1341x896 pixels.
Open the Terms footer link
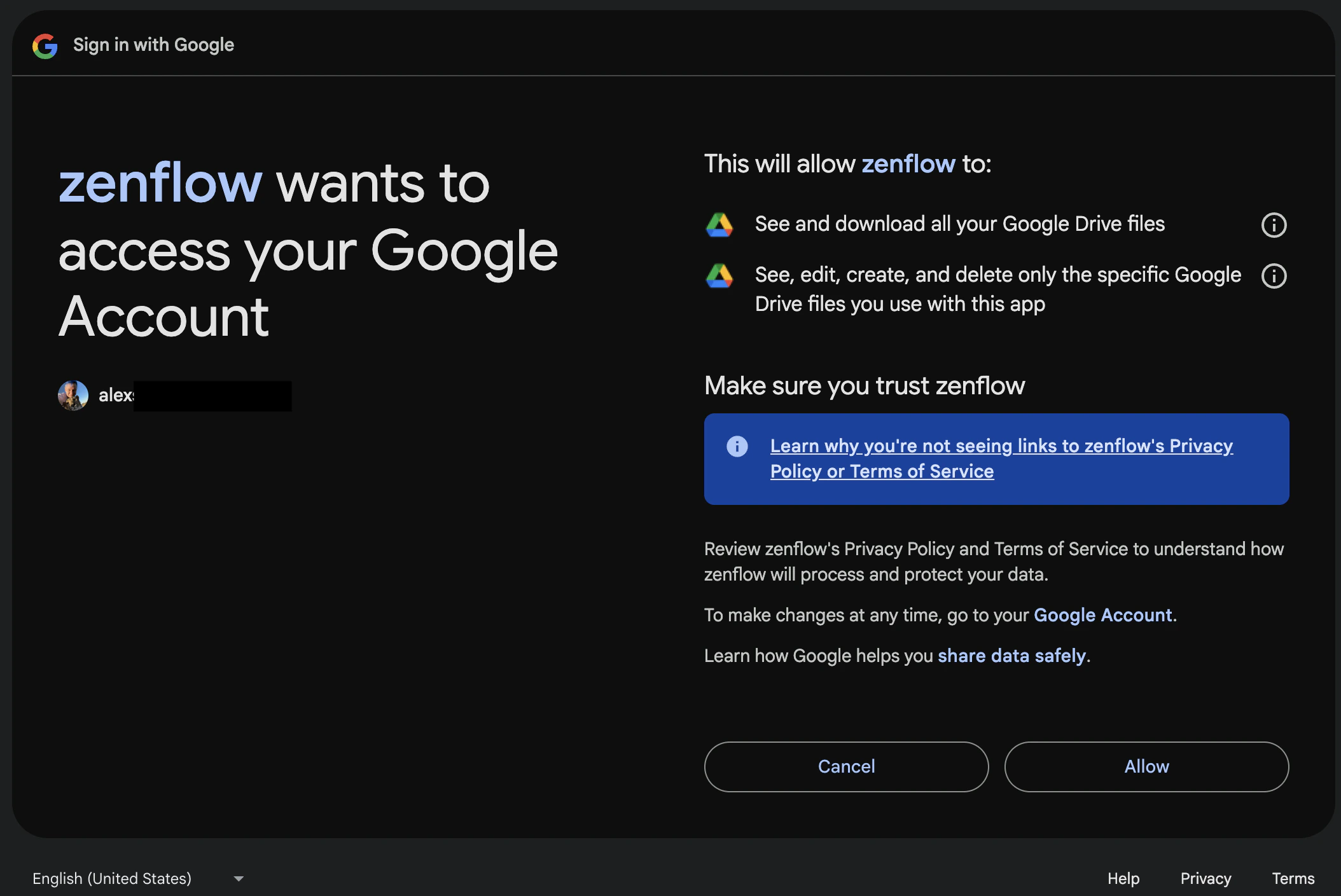coord(1293,878)
